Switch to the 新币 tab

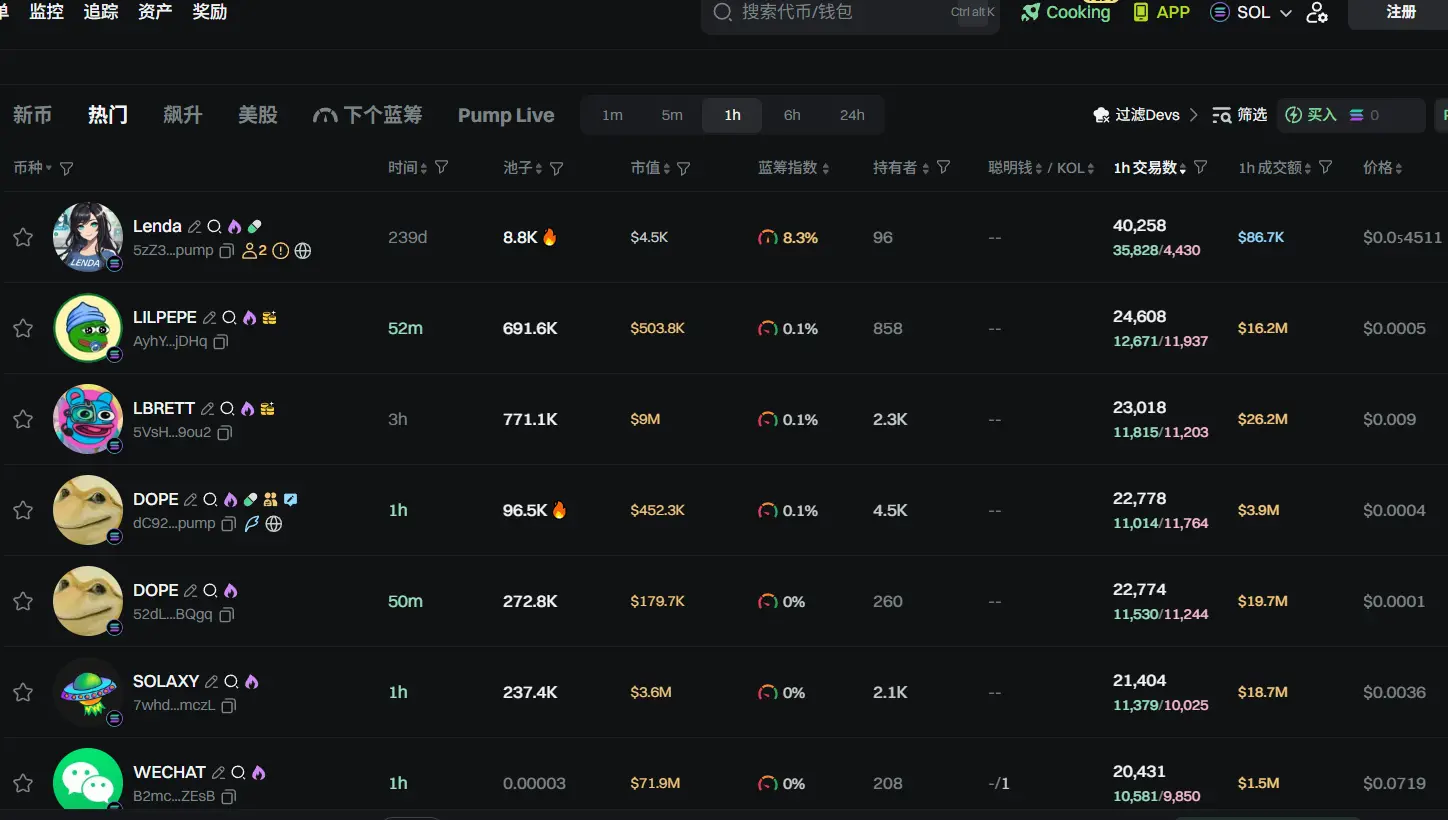[x=32, y=115]
